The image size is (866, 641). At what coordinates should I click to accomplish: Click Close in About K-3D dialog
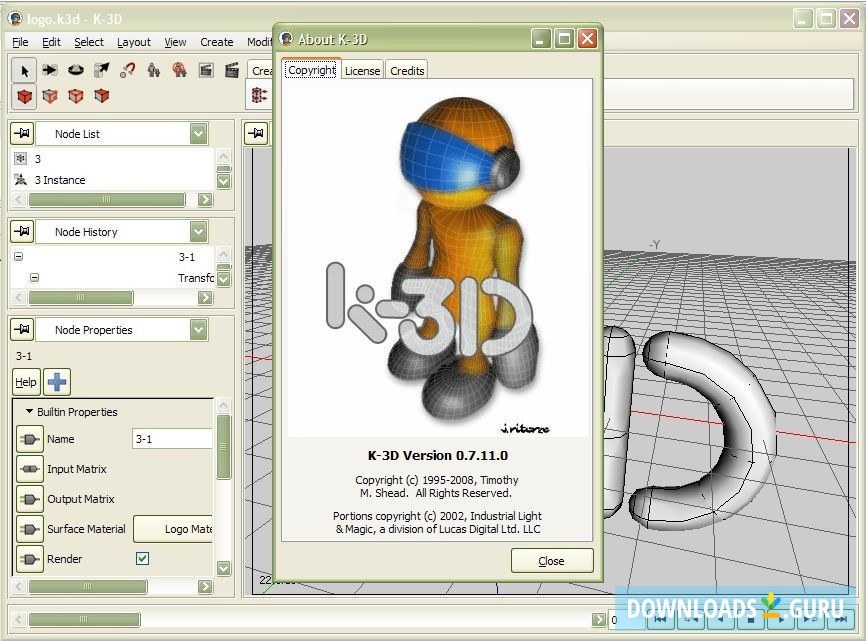click(x=552, y=561)
